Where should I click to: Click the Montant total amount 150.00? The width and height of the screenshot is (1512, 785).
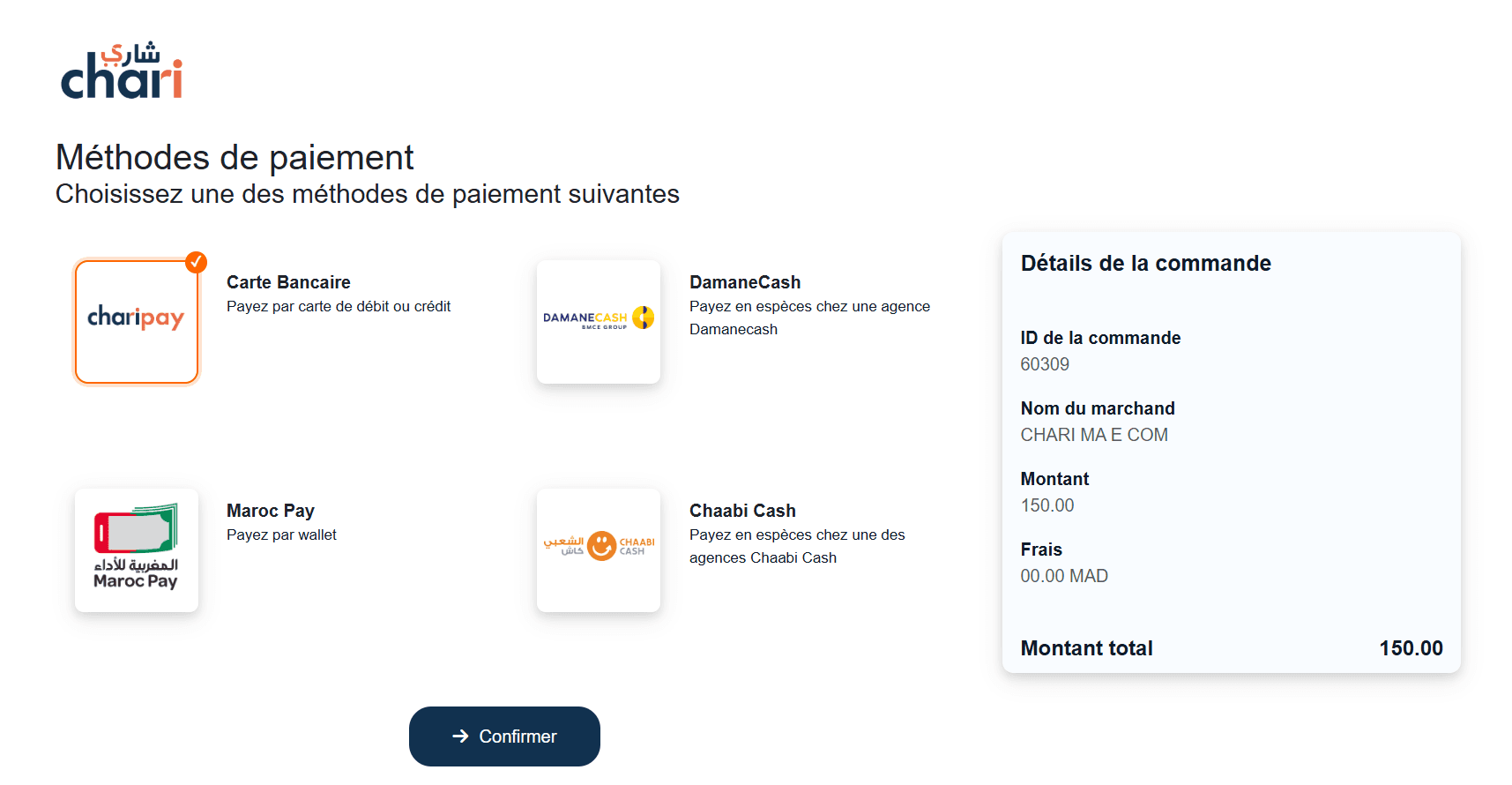pyautogui.click(x=1411, y=647)
